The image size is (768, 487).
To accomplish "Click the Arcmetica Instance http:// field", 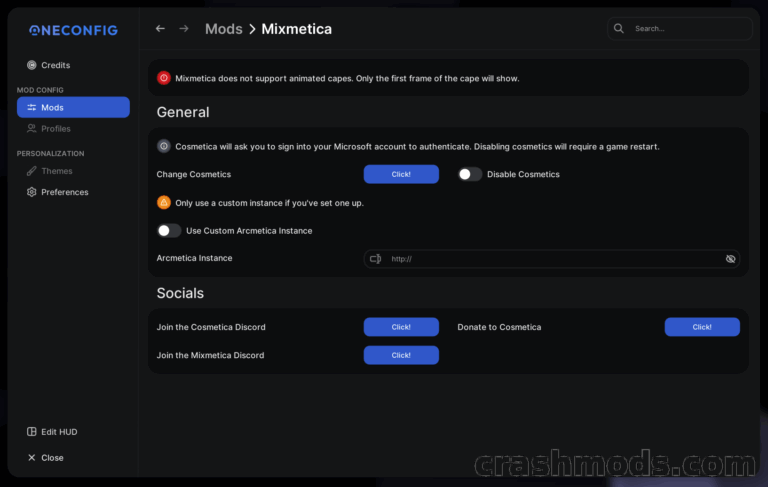I will tap(552, 259).
